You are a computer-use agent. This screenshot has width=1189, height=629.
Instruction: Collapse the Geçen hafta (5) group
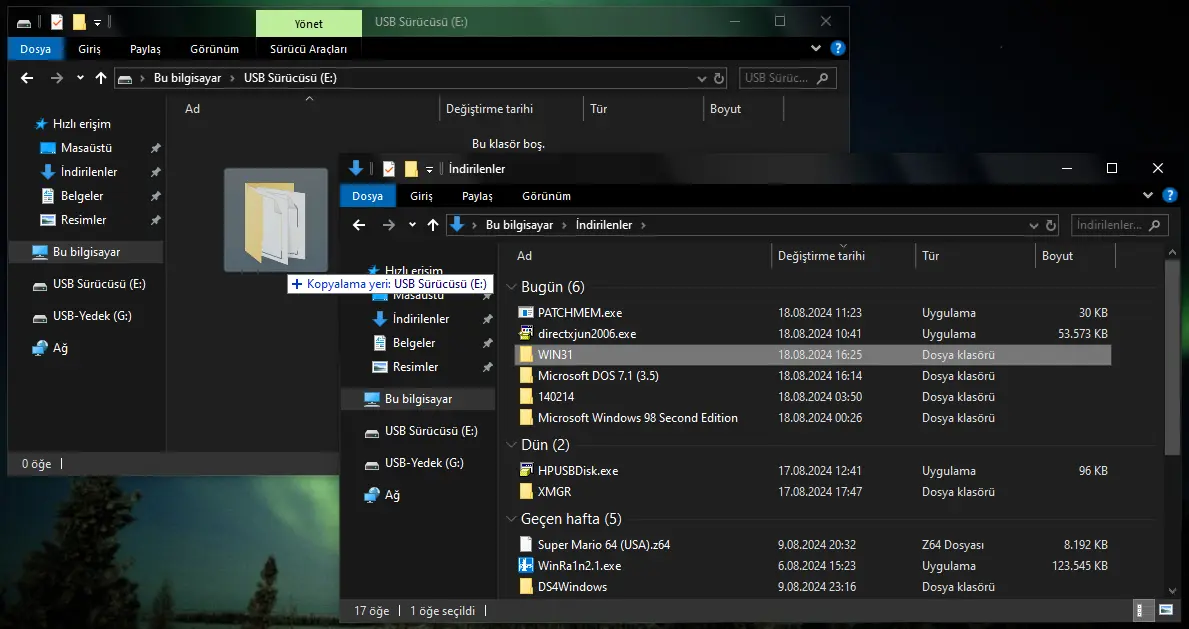click(x=510, y=519)
